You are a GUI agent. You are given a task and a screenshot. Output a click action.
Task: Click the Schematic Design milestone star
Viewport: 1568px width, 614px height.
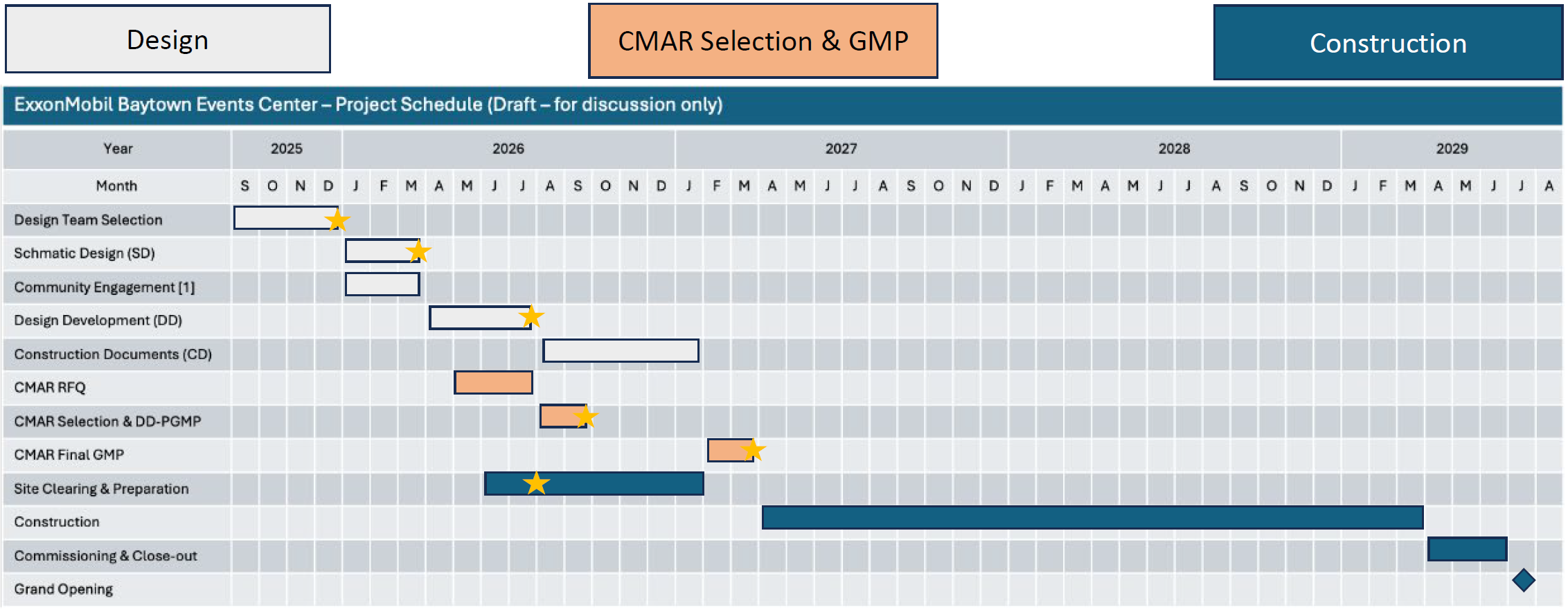(x=418, y=251)
